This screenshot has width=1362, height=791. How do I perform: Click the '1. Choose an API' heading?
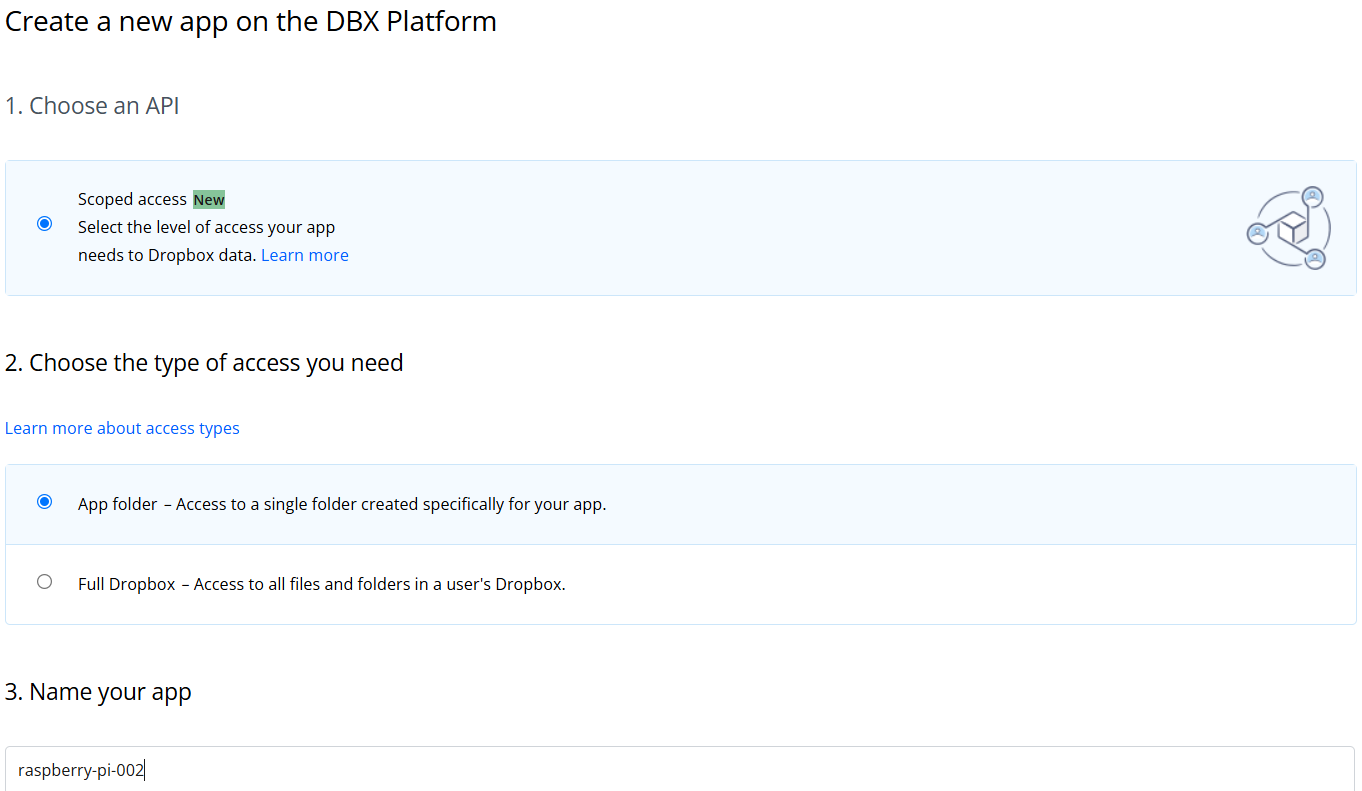click(x=92, y=106)
